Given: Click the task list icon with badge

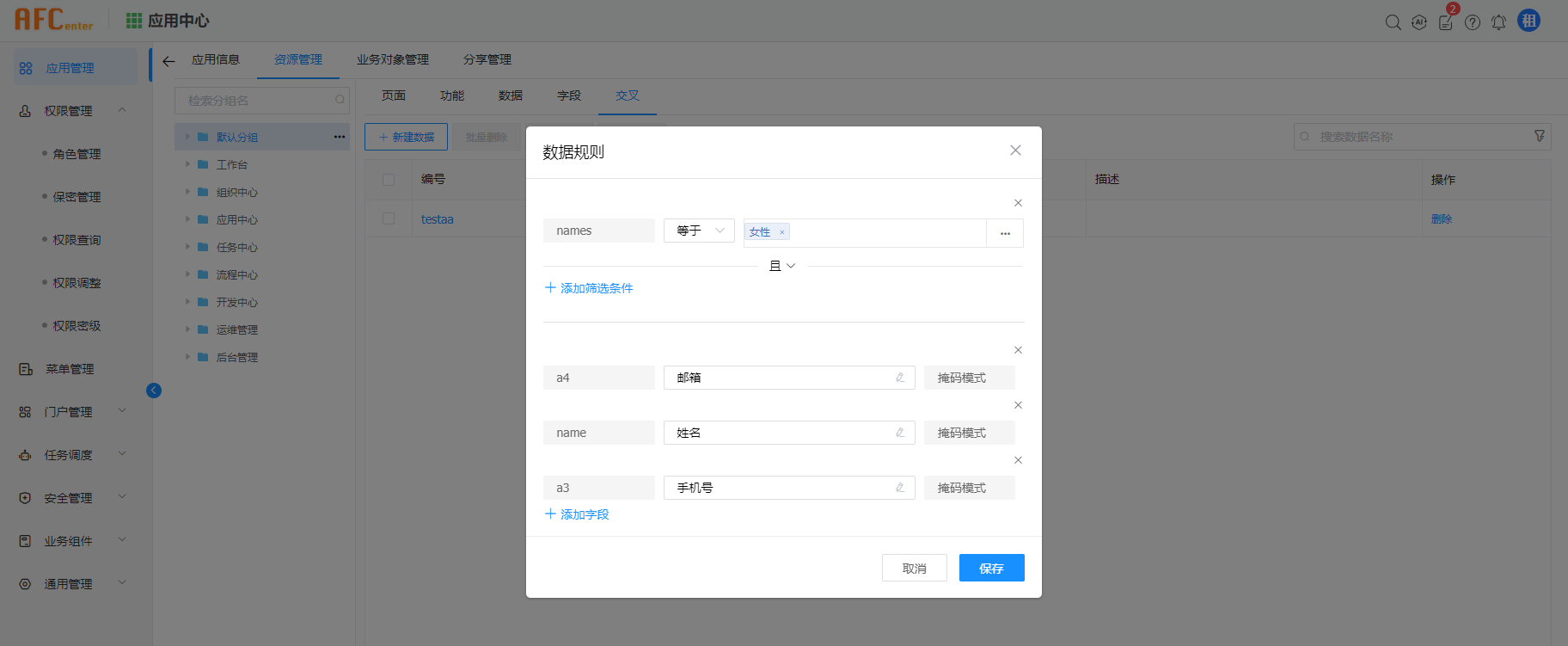Looking at the screenshot, I should pos(1446,22).
